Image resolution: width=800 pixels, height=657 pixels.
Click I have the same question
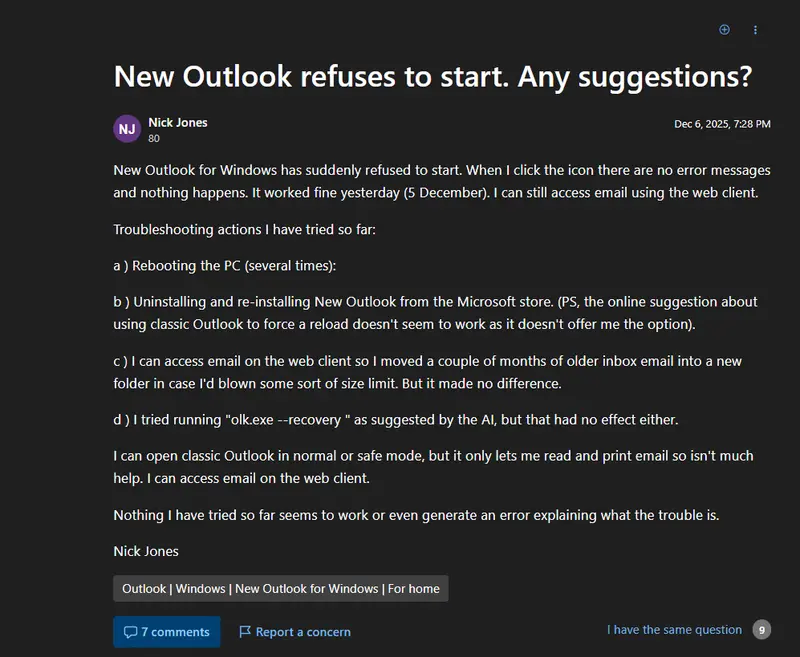(x=674, y=630)
